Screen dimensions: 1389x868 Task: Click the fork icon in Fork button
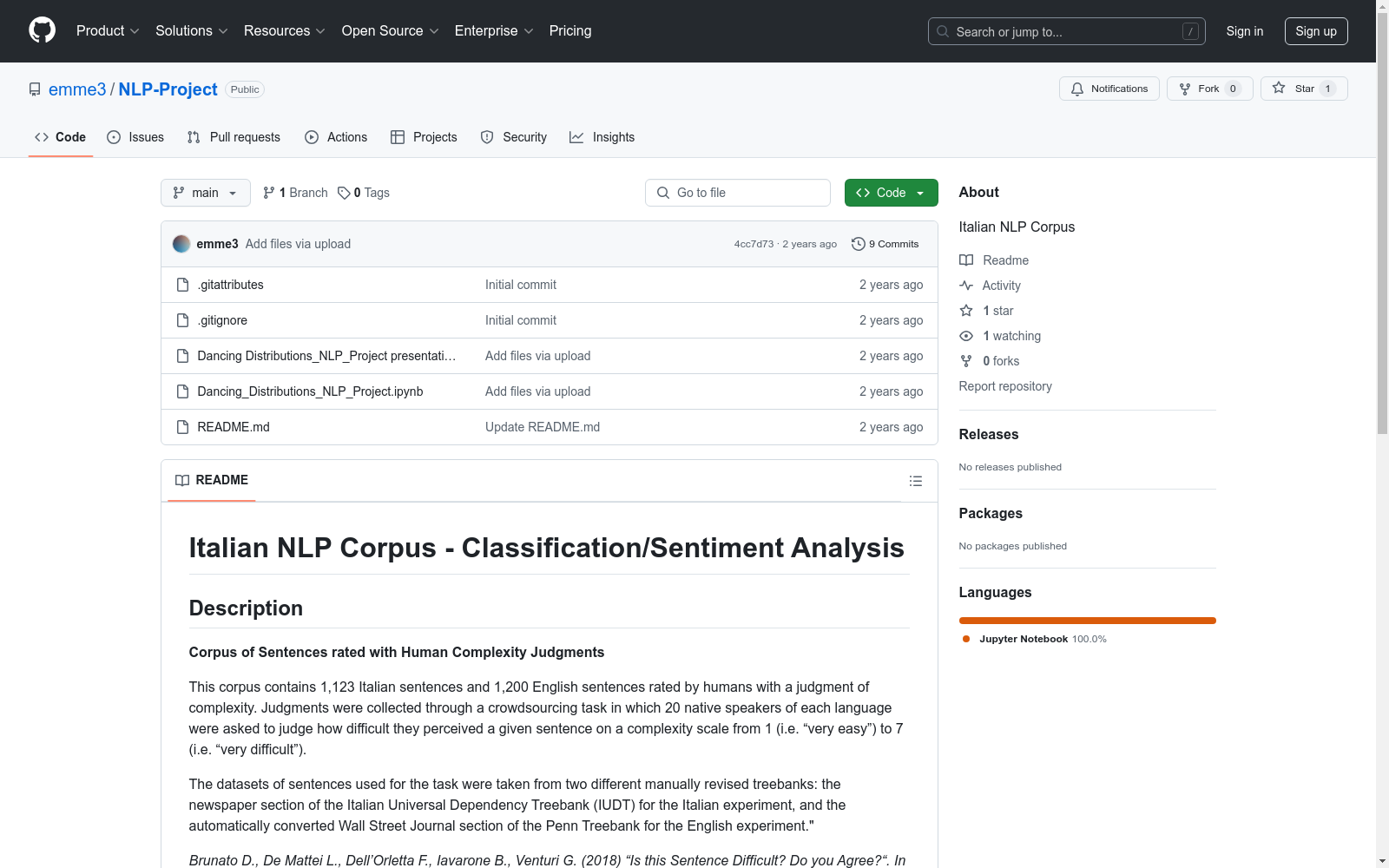1185,89
